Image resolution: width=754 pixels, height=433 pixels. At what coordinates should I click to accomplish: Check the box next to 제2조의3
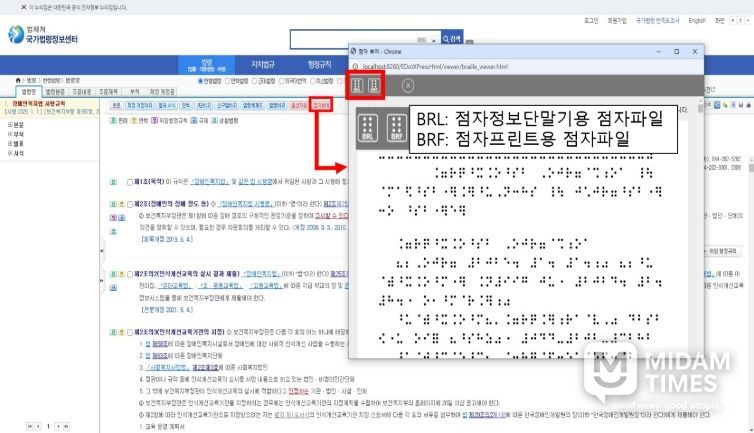click(x=130, y=332)
